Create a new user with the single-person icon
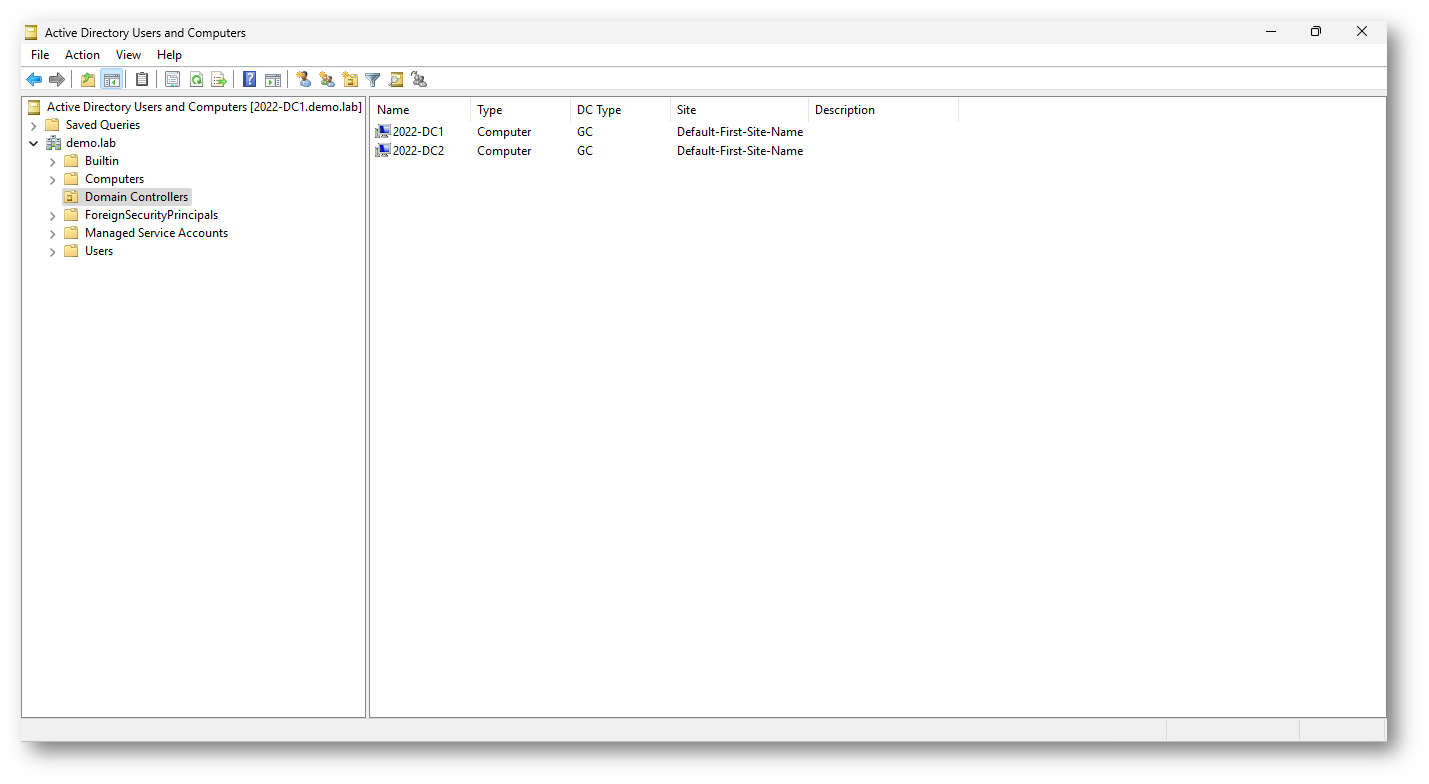 (304, 80)
